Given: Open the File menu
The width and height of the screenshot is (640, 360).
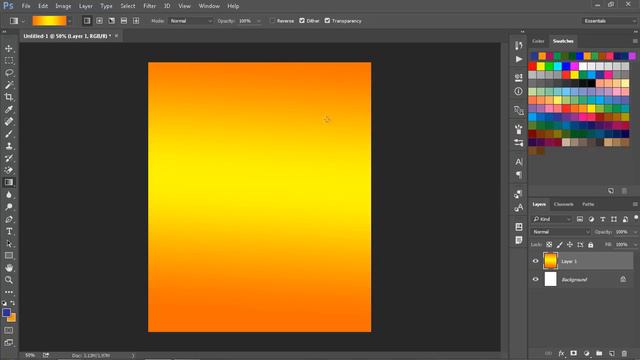Looking at the screenshot, I should [x=26, y=6].
